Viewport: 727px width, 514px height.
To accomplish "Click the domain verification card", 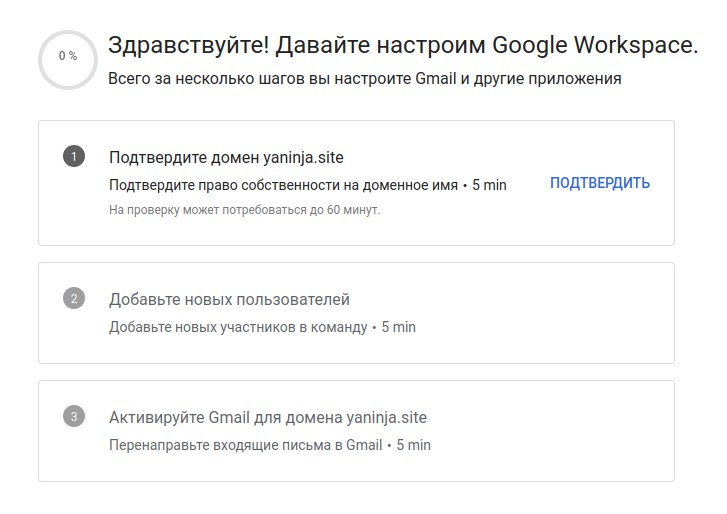I will click(356, 183).
